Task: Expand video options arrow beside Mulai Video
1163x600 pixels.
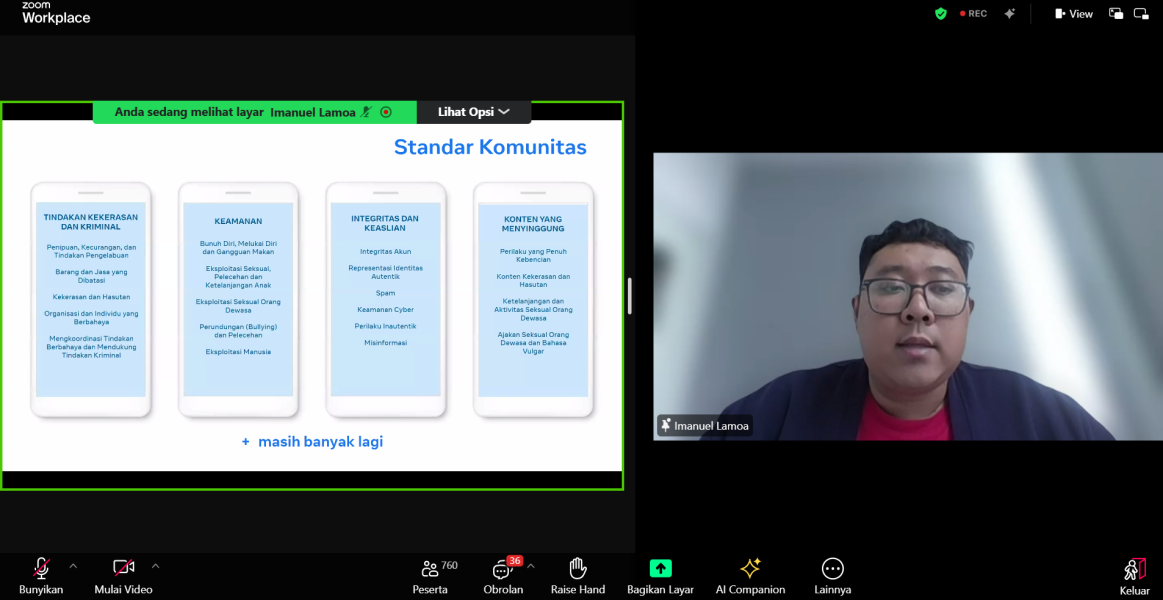Action: [155, 566]
